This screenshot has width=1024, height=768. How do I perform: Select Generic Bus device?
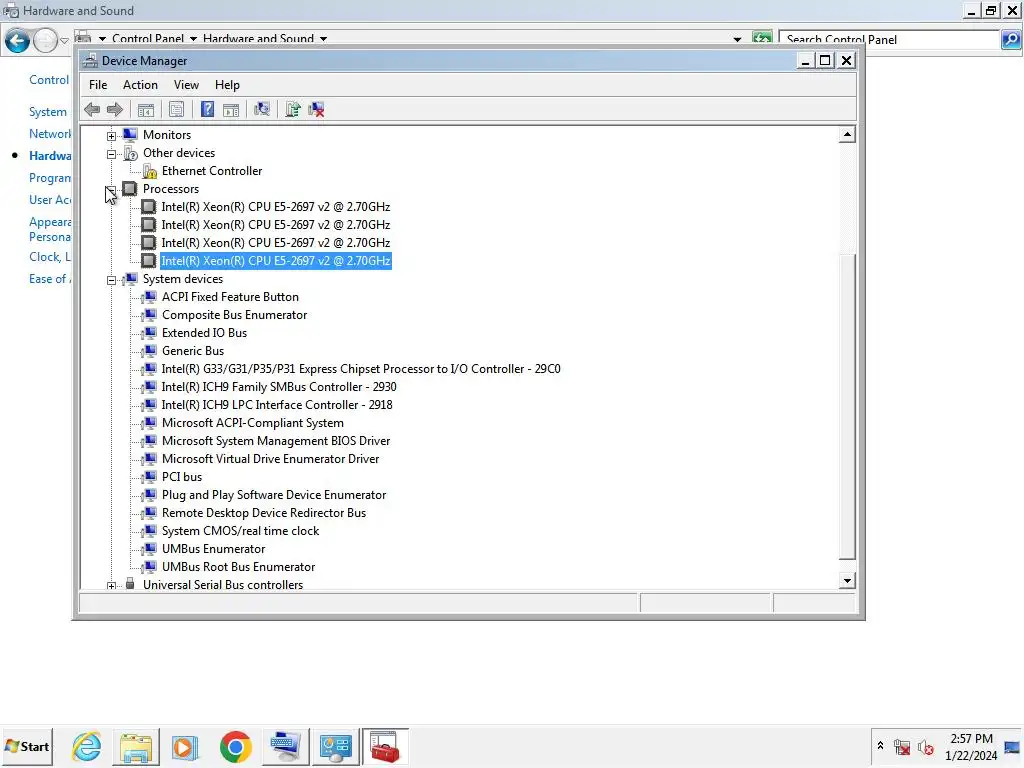coord(193,351)
